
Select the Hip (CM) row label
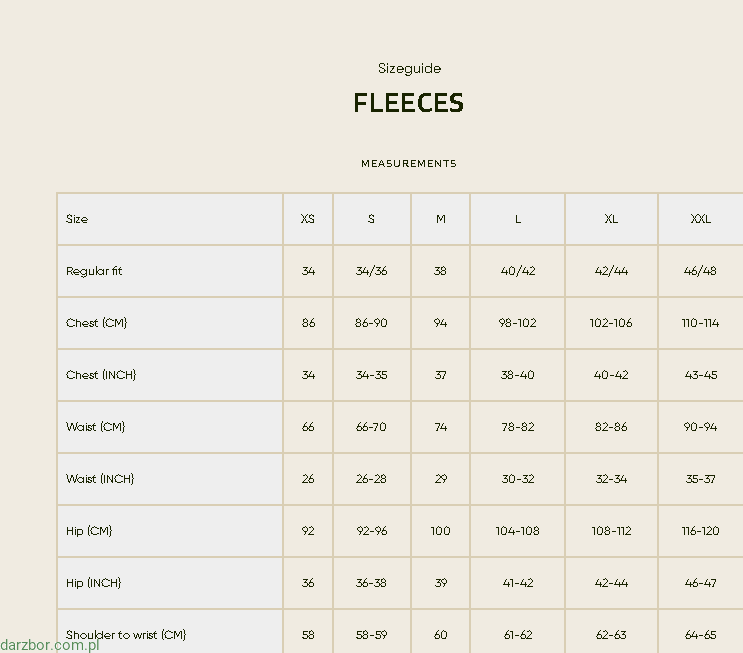click(x=89, y=531)
